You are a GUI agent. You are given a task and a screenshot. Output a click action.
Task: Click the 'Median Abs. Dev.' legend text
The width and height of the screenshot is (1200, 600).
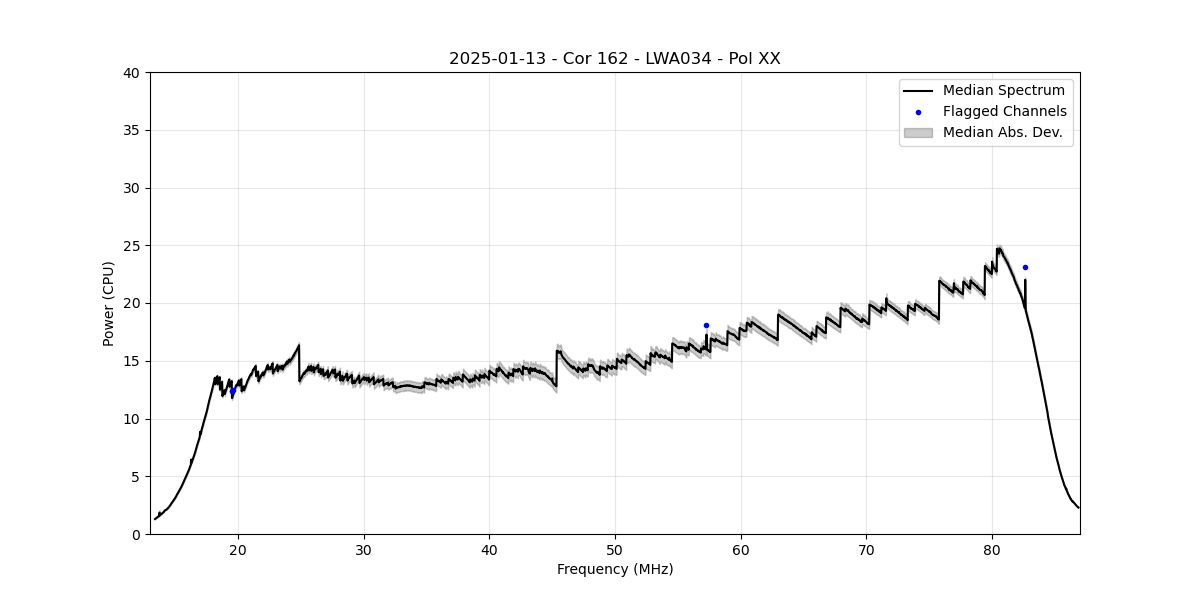click(x=1002, y=133)
